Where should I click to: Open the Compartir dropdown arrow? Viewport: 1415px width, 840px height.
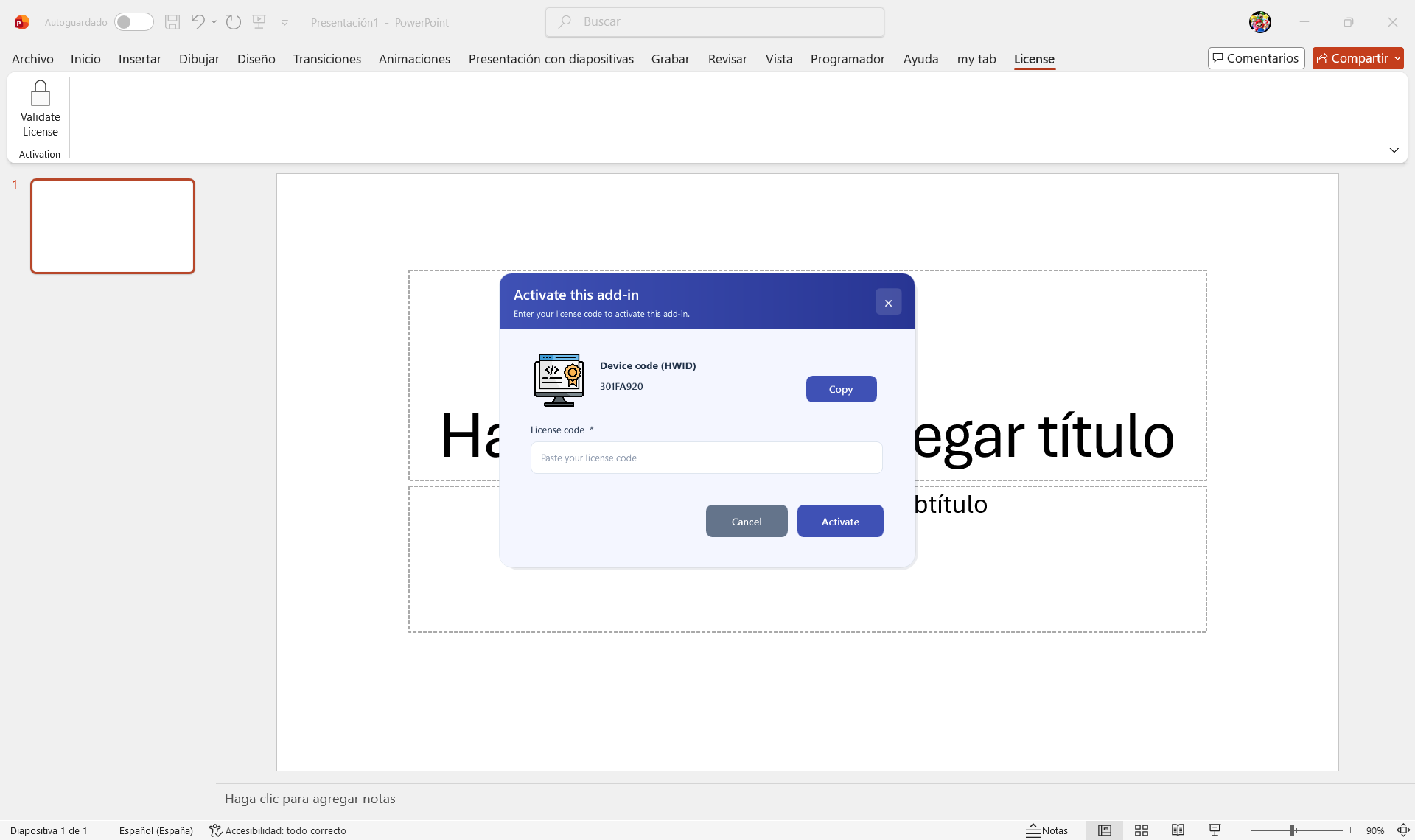[1397, 58]
